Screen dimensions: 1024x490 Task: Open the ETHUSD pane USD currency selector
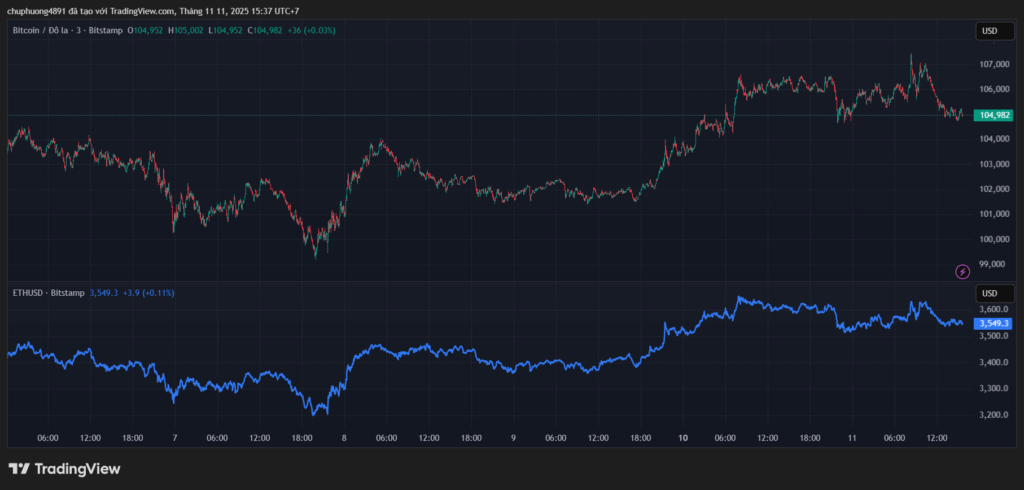pos(989,293)
